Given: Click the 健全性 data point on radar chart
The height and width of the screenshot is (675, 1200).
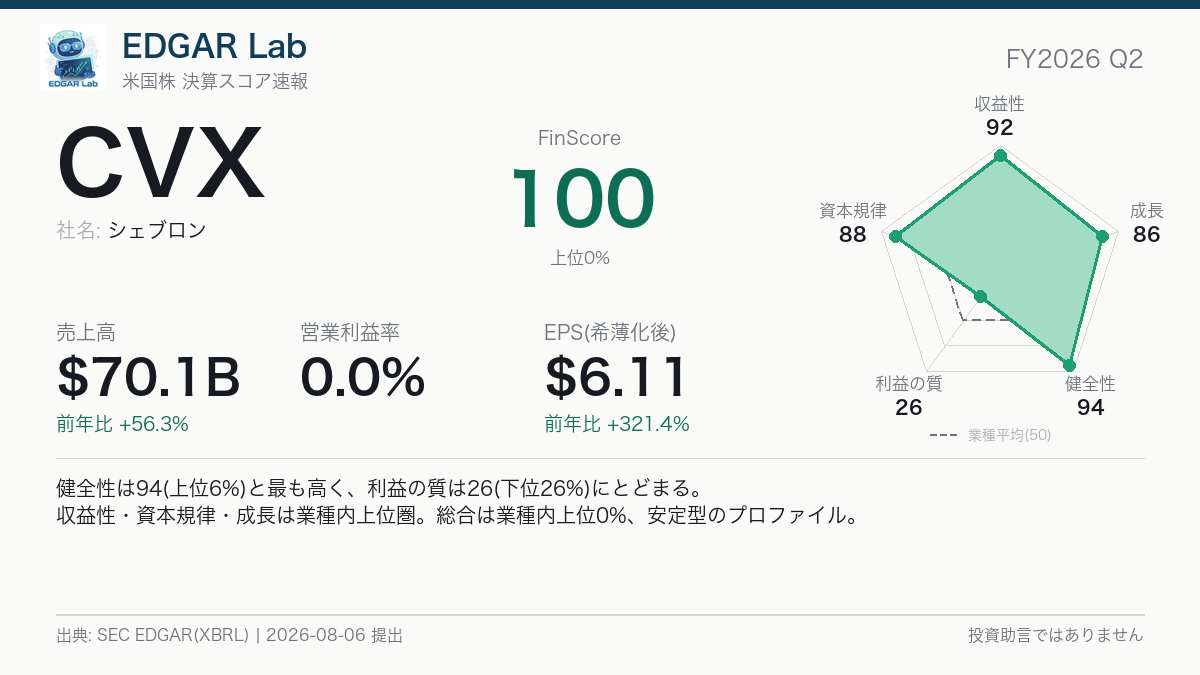Looking at the screenshot, I should 1069,365.
